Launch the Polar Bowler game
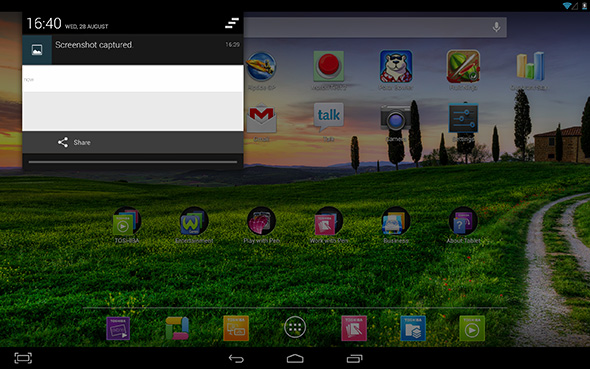This screenshot has height=369, width=590. tap(396, 67)
